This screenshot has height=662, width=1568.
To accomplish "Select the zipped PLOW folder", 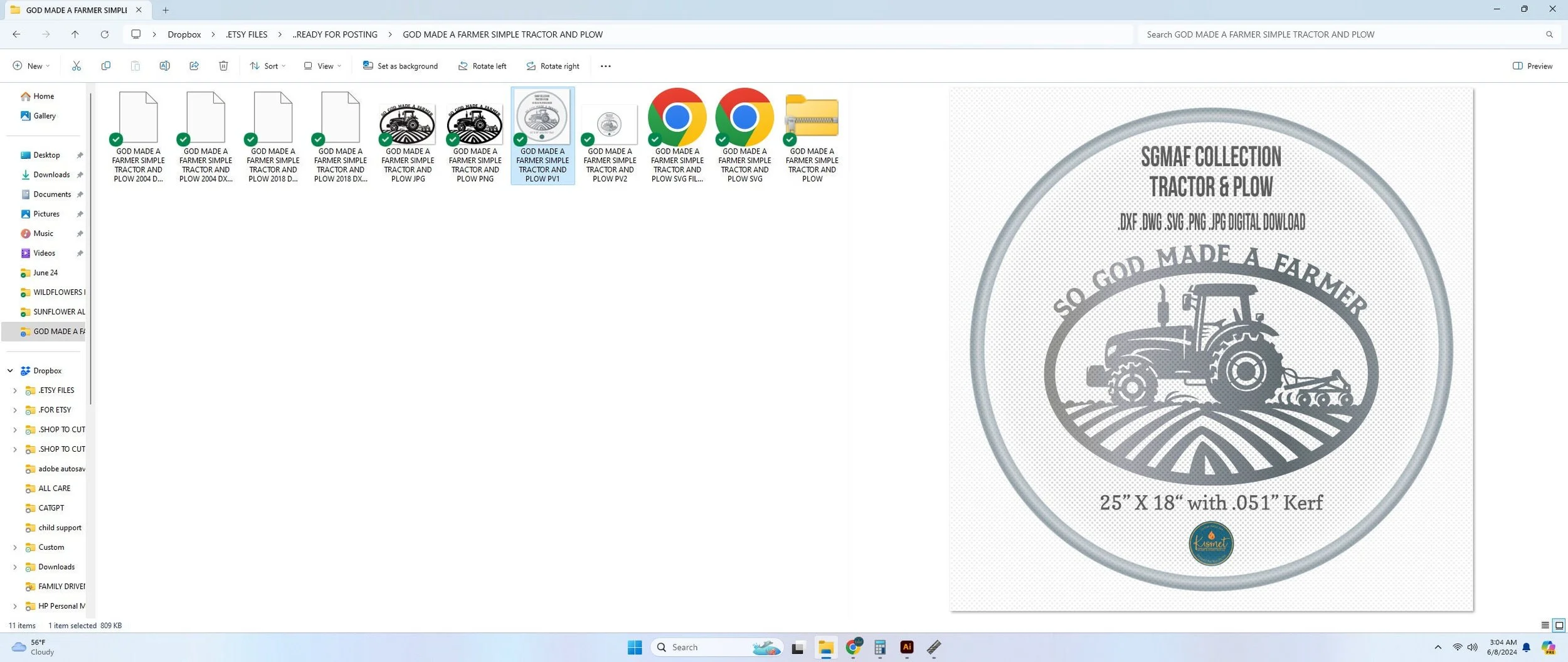I will 812,136.
